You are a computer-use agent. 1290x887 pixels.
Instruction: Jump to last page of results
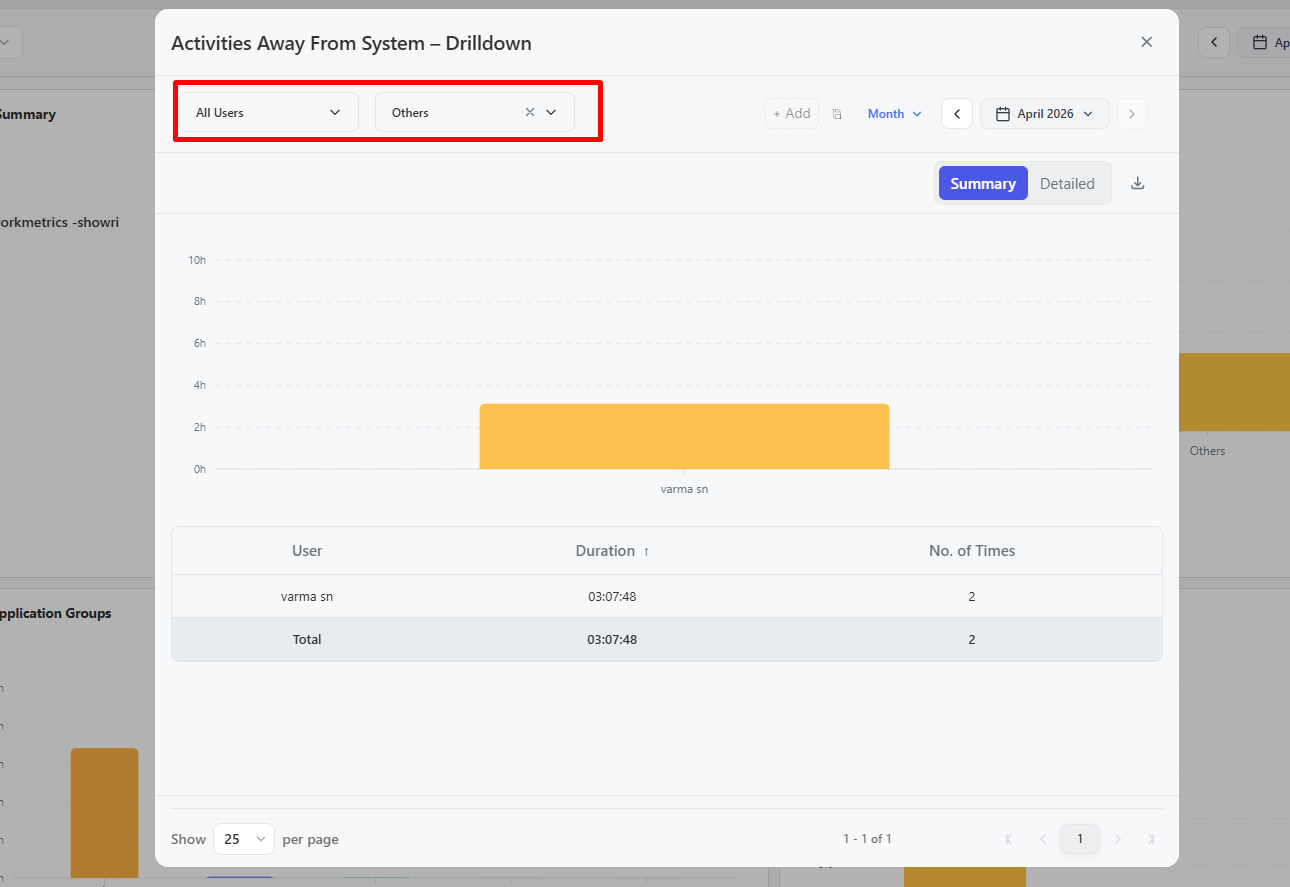pos(1152,839)
